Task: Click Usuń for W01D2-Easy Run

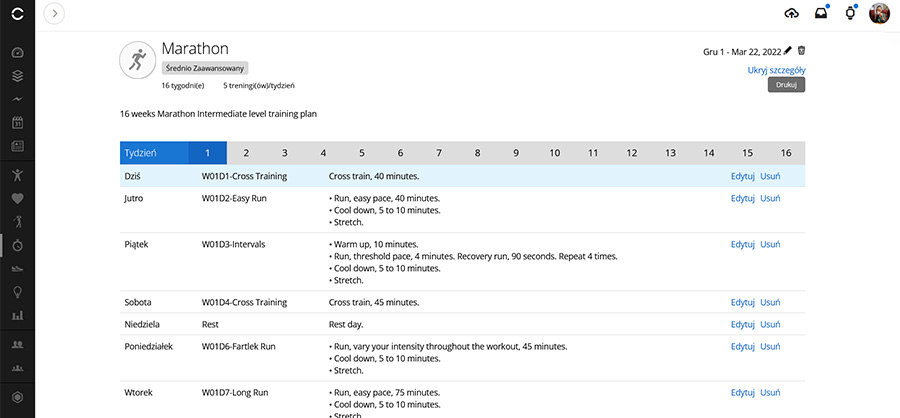Action: (770, 198)
